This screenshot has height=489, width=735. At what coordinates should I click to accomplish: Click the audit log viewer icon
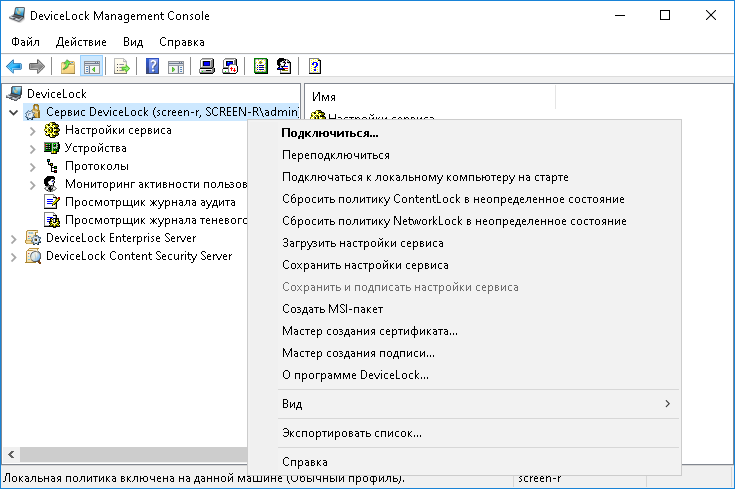click(52, 202)
